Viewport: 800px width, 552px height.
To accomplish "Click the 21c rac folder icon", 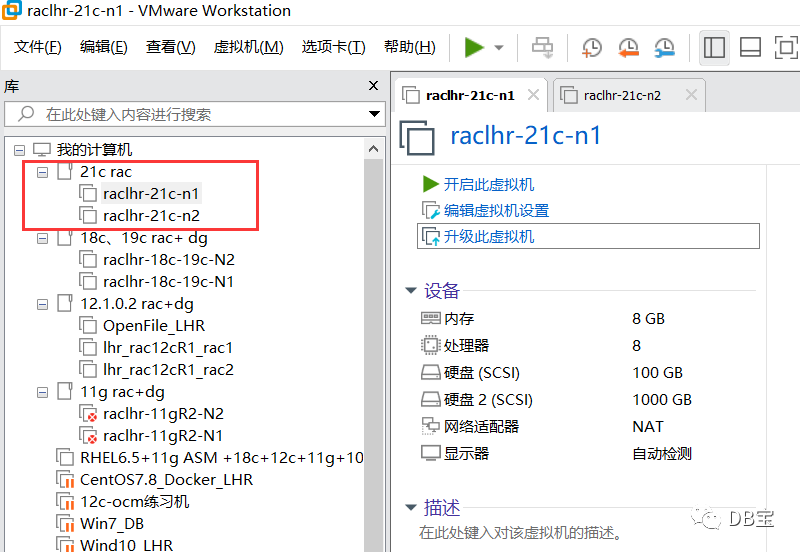I will coord(65,171).
